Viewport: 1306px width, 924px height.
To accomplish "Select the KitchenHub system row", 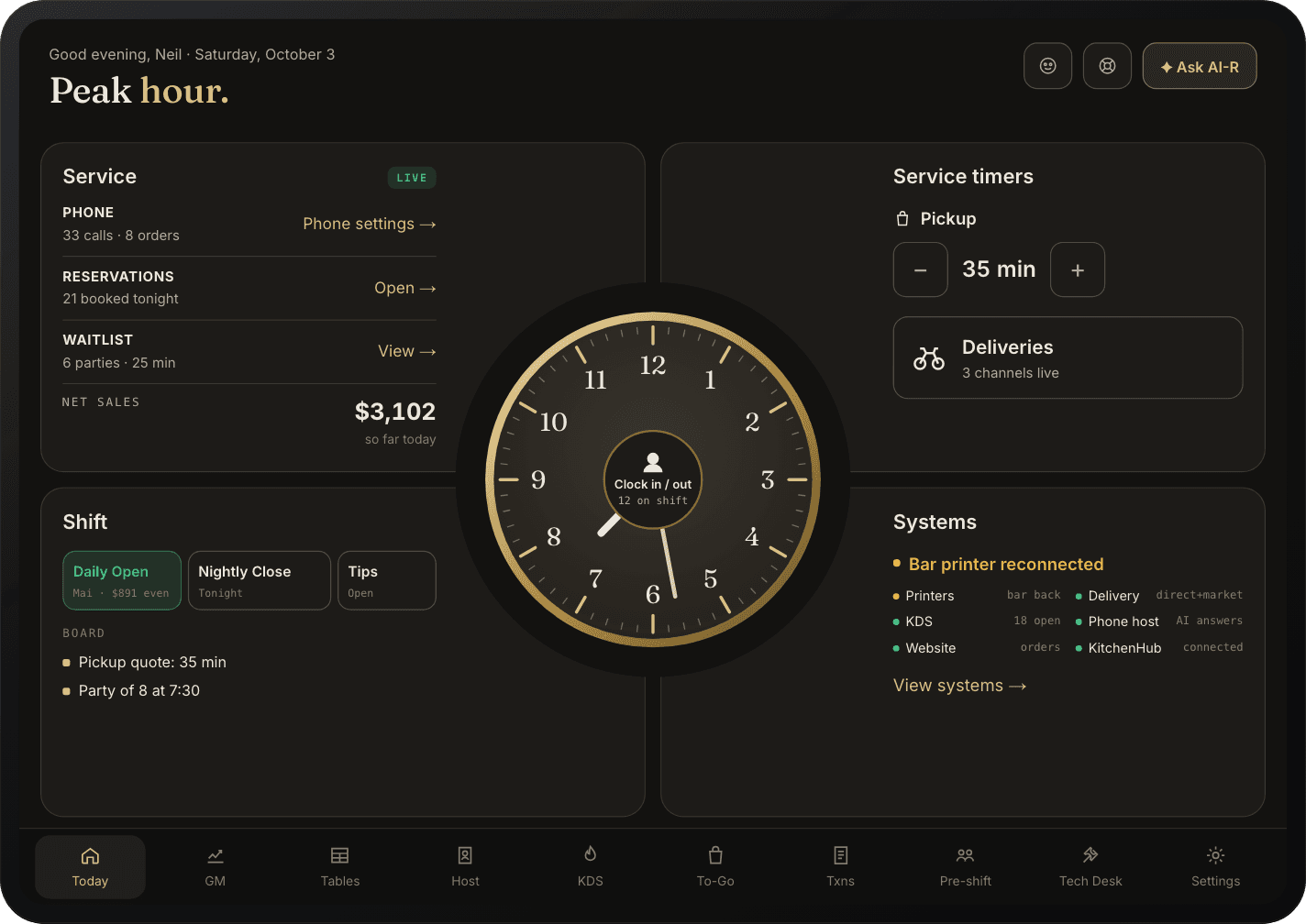I will pyautogui.click(x=1159, y=648).
